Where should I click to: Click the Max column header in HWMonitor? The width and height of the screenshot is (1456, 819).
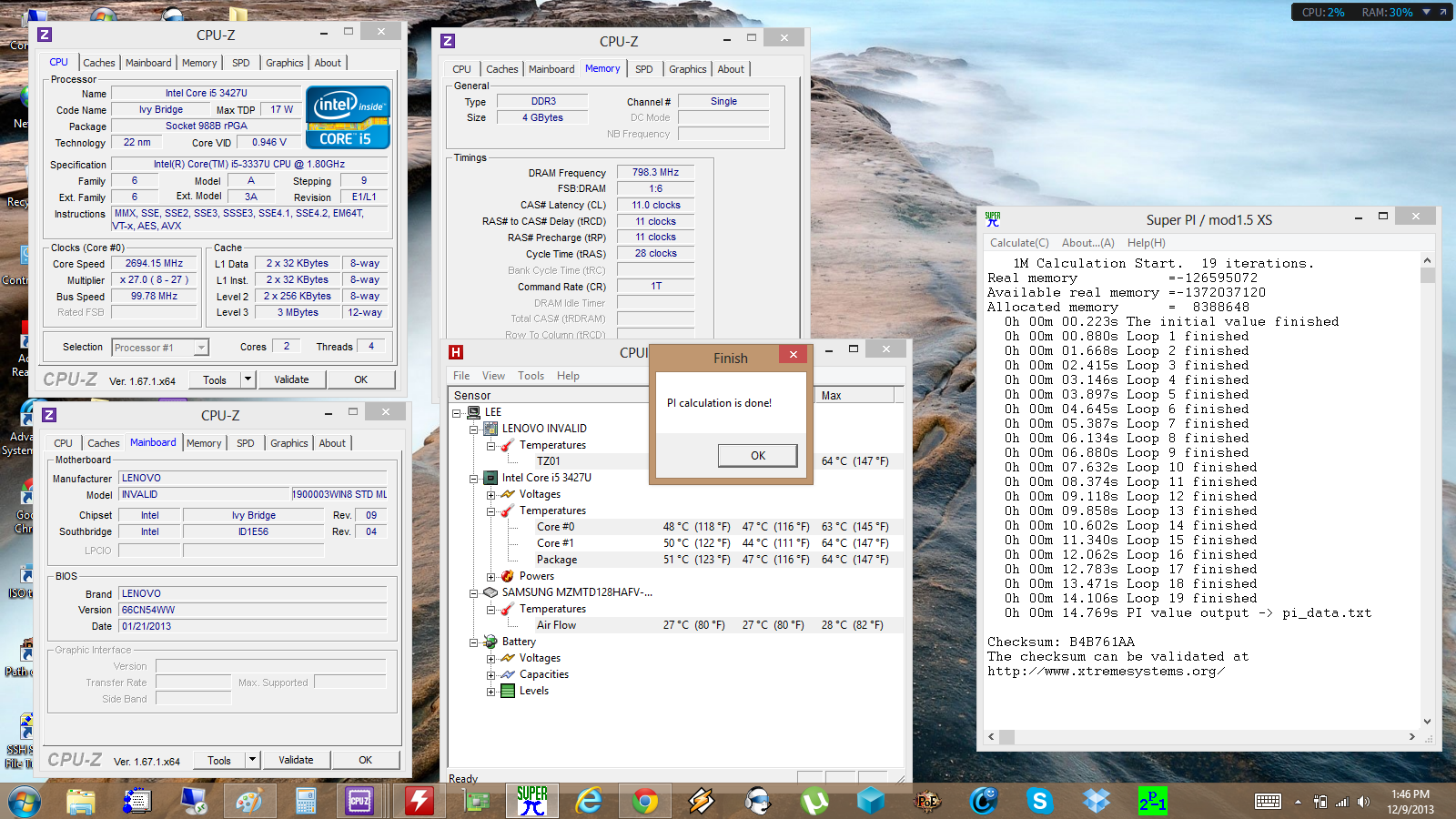click(854, 396)
